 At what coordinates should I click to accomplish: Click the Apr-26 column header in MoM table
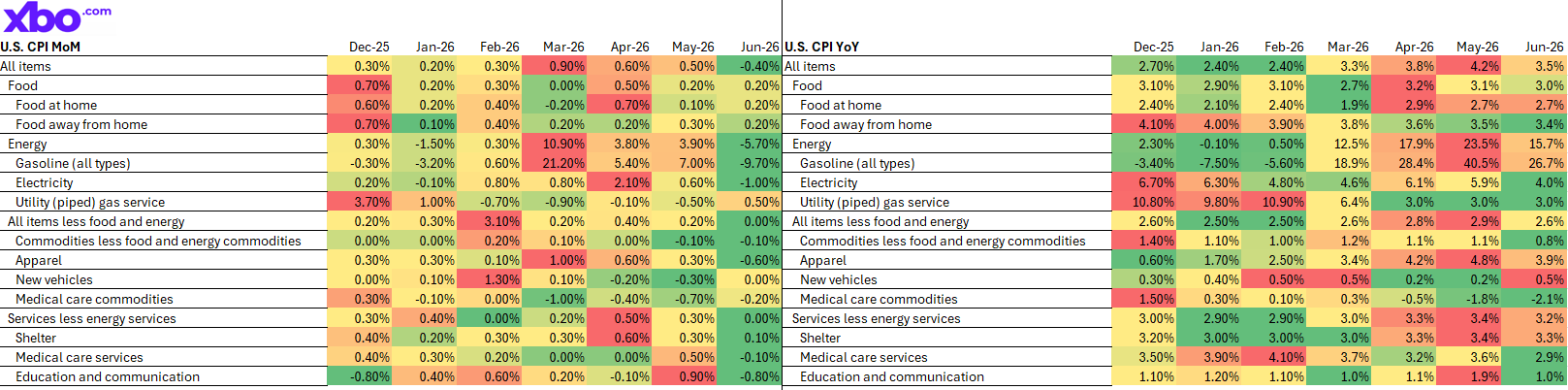coord(630,47)
